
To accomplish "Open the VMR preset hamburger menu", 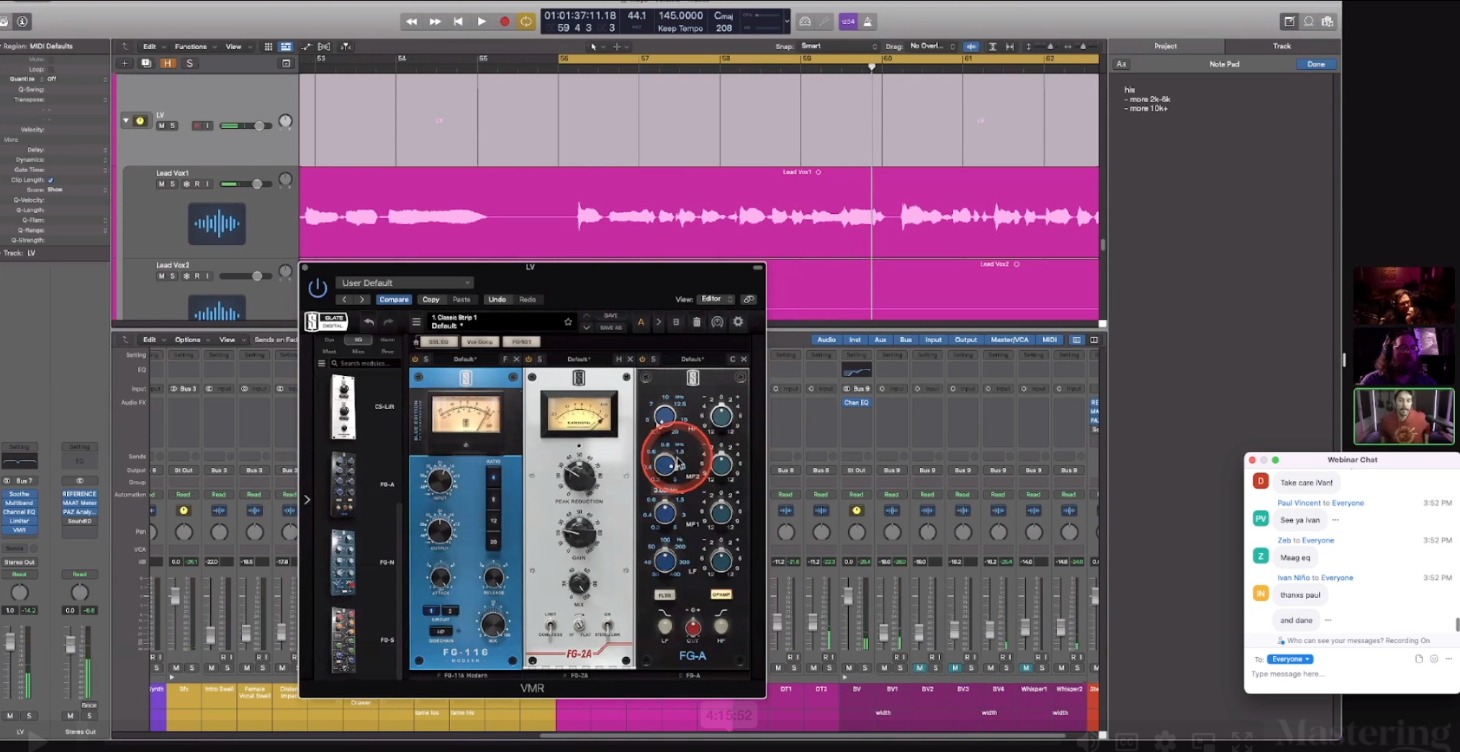I will pos(416,322).
